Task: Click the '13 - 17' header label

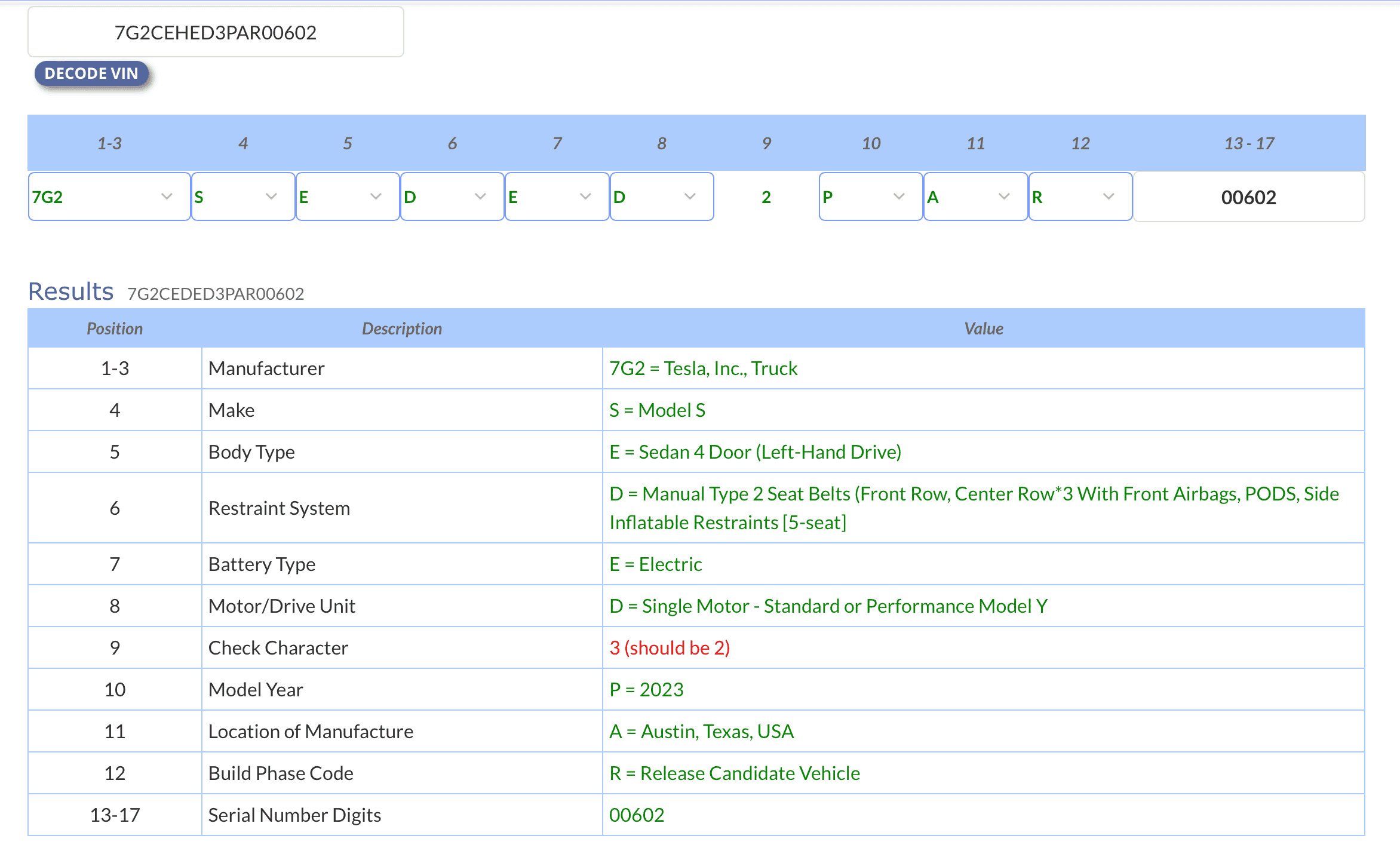Action: pos(1249,143)
